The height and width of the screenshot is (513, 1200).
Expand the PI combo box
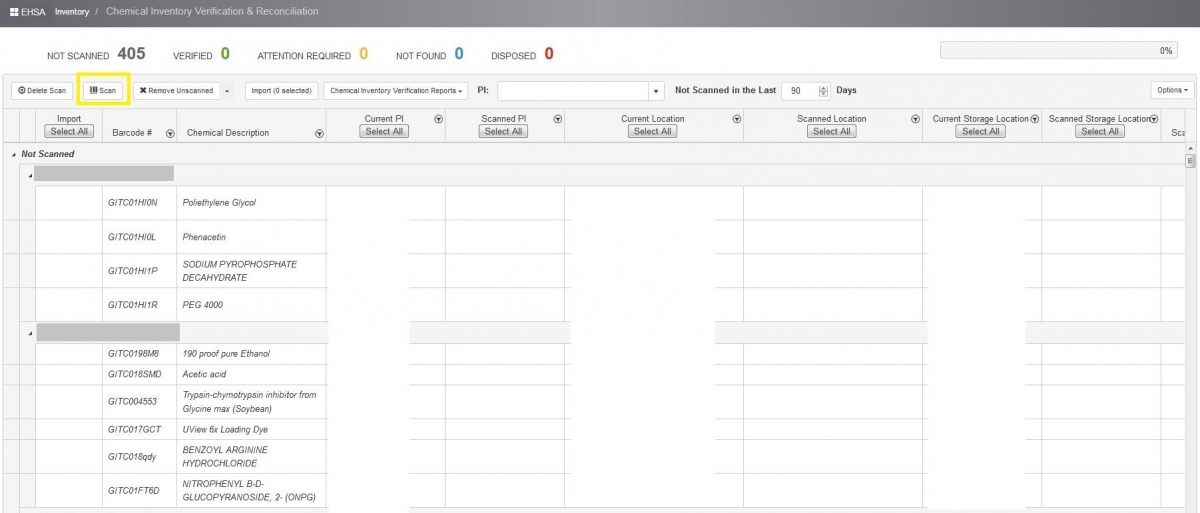tap(656, 91)
